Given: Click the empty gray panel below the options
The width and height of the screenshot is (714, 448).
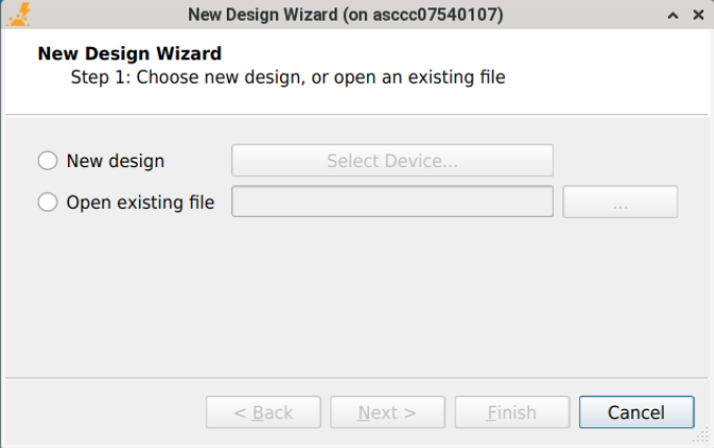Looking at the screenshot, I should click(356, 300).
